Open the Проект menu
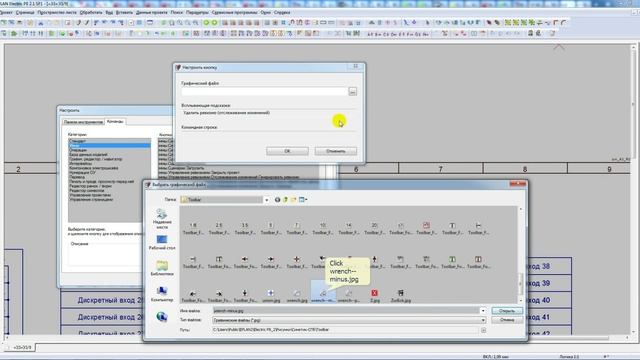 [6, 13]
